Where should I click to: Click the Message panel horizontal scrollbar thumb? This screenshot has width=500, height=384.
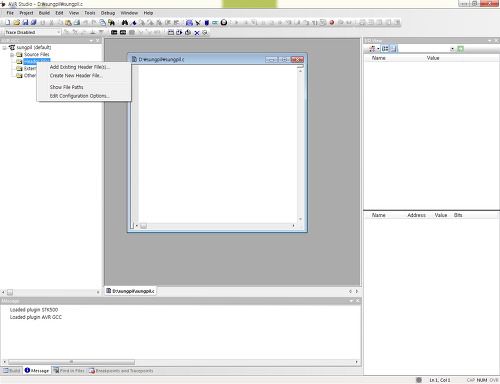(x=71, y=362)
